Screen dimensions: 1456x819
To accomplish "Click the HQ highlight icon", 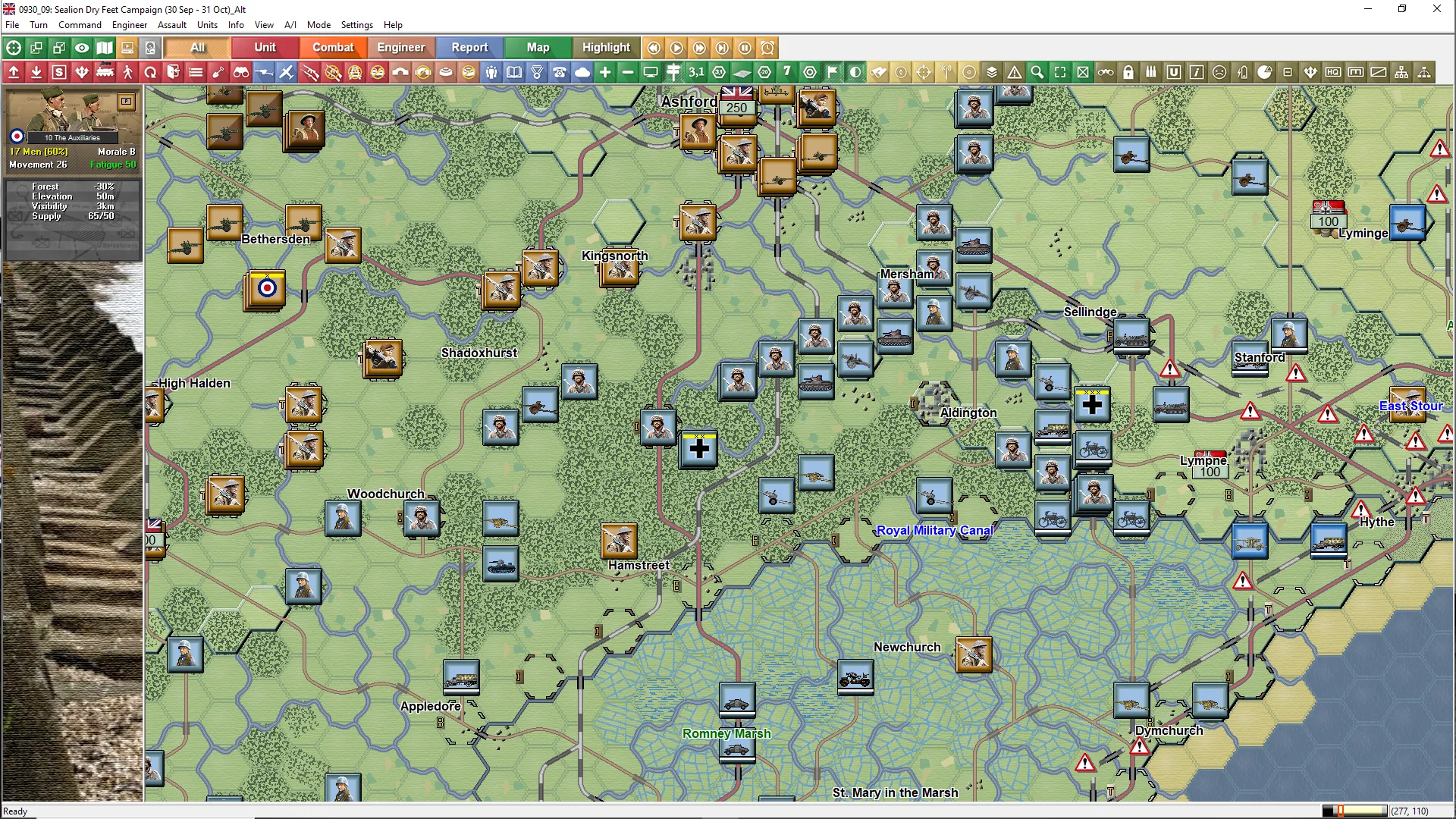I will (1333, 73).
